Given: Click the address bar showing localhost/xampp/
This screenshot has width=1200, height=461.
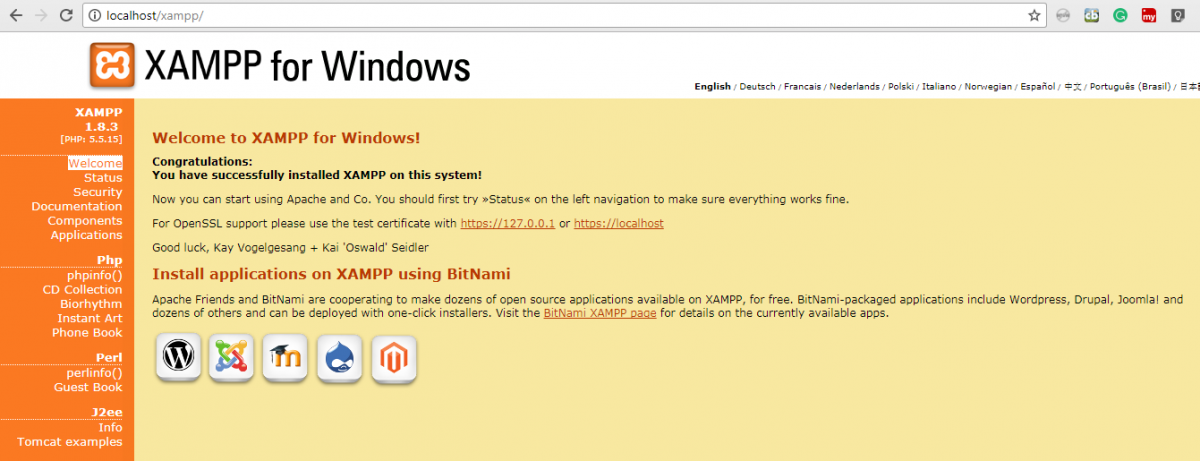Looking at the screenshot, I should pos(560,15).
